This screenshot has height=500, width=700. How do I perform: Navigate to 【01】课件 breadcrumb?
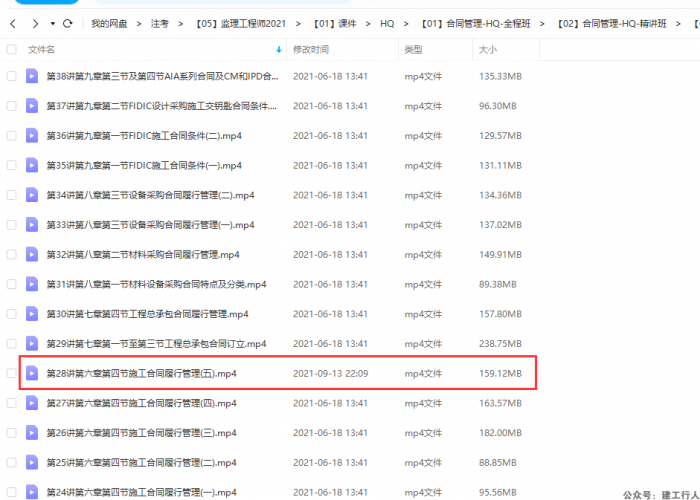[334, 24]
